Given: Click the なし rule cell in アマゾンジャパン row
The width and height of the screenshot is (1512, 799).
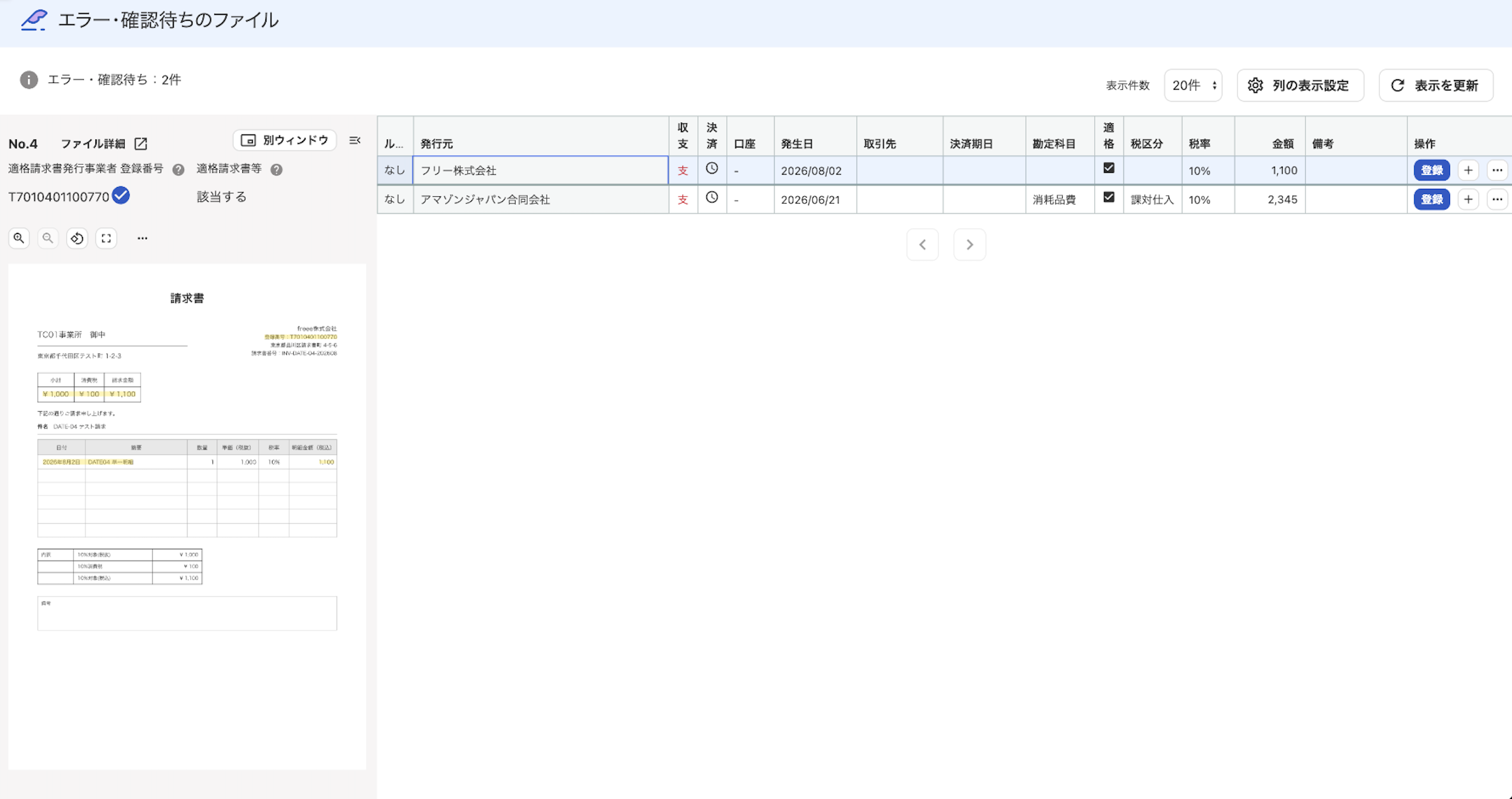Looking at the screenshot, I should click(x=395, y=199).
